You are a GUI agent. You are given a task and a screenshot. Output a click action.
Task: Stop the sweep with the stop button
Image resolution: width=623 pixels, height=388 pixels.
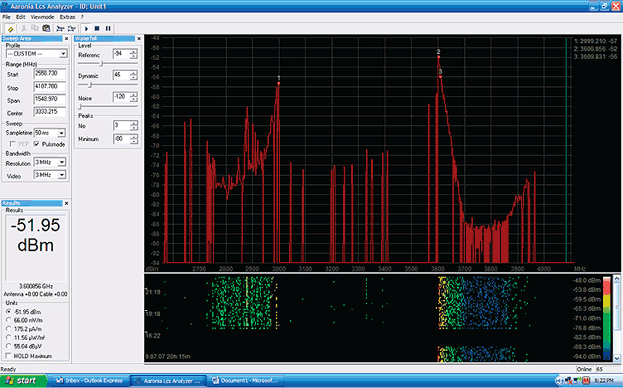[97, 28]
